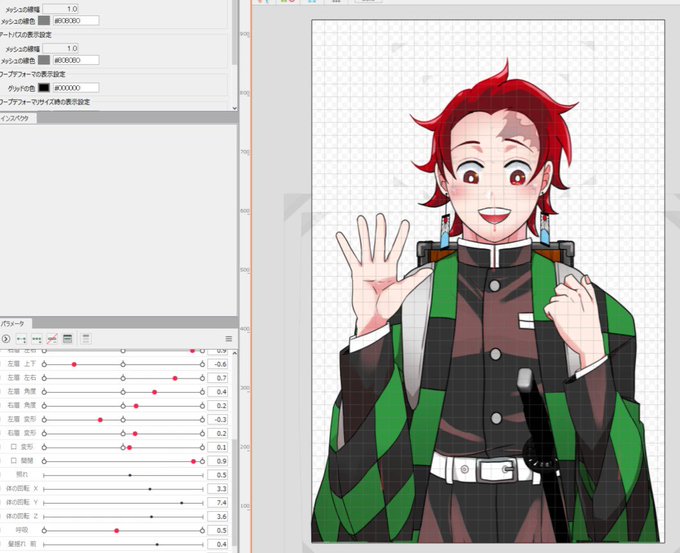Click the center keypoint circle of 左眉 上下
680x553 pixels.
[123, 365]
